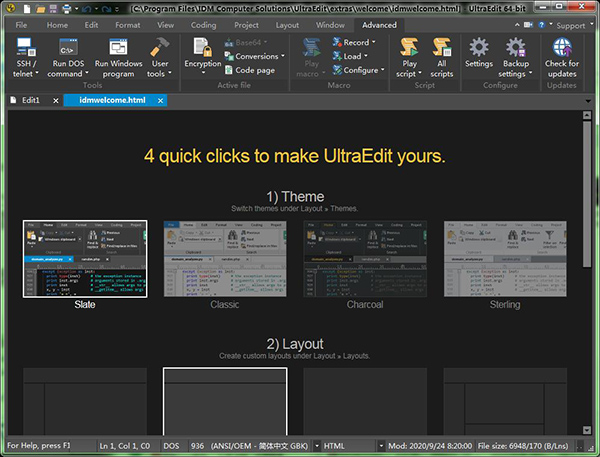Click Open folder icon in title bar

pos(40,8)
